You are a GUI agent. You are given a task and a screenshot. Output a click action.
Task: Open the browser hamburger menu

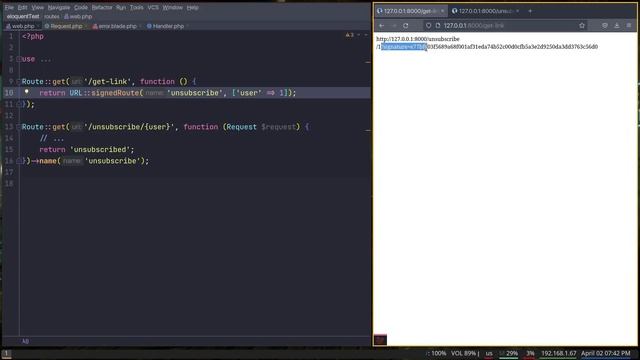pyautogui.click(x=629, y=26)
